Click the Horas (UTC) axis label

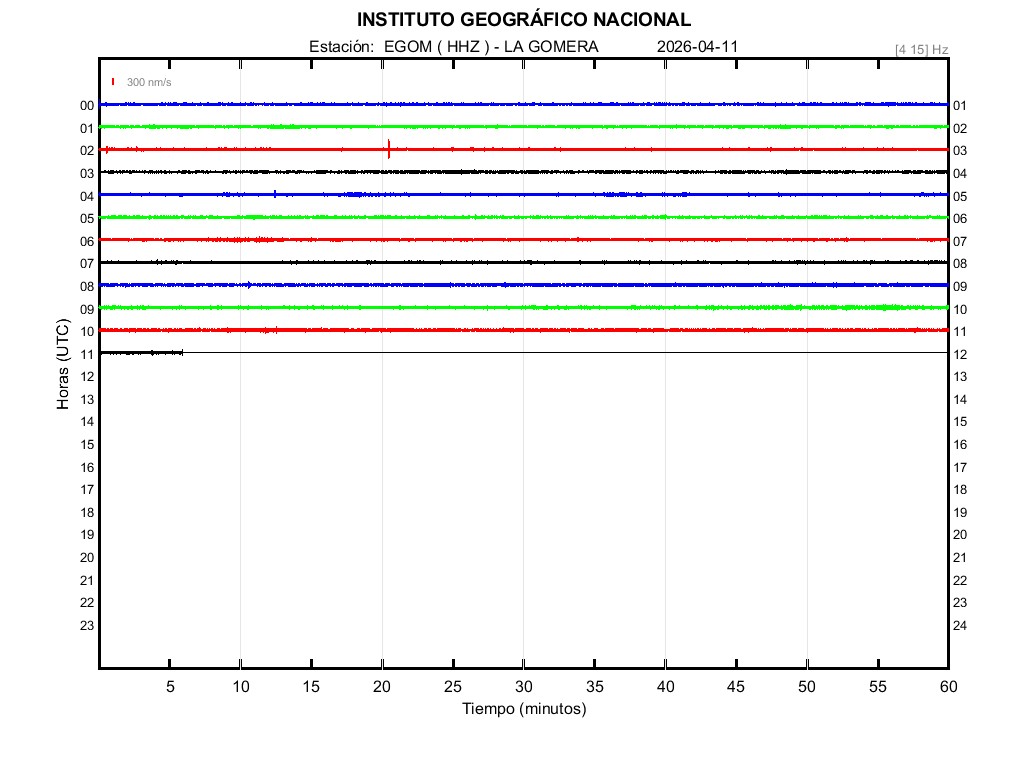pos(63,365)
